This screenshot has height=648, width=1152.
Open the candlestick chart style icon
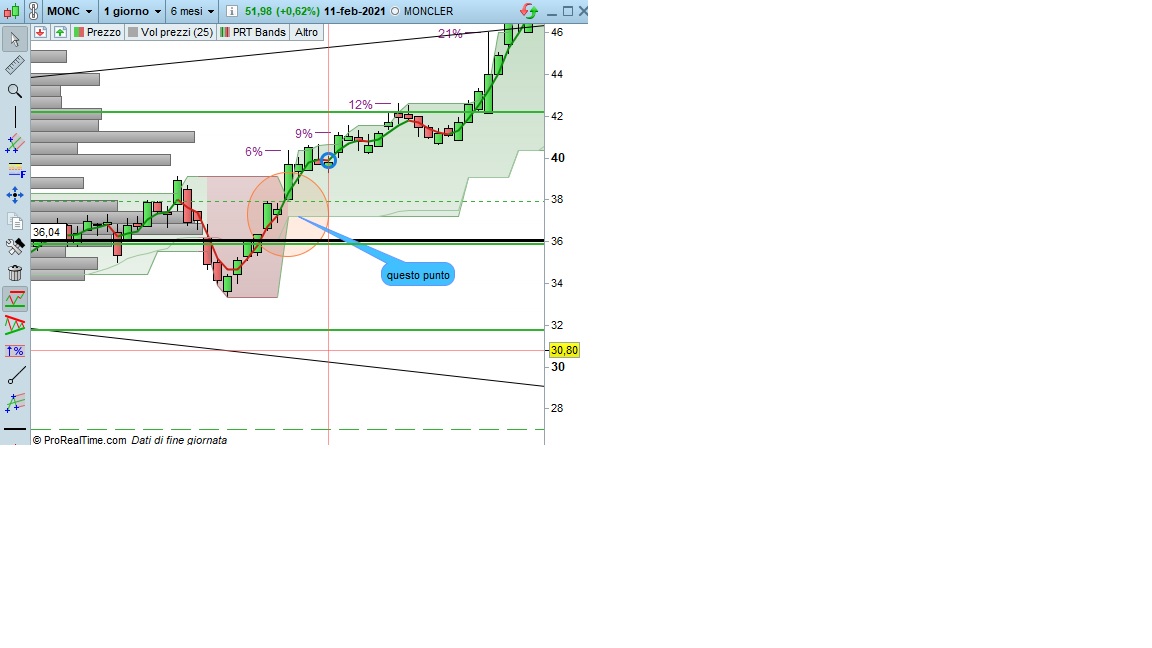click(x=12, y=11)
